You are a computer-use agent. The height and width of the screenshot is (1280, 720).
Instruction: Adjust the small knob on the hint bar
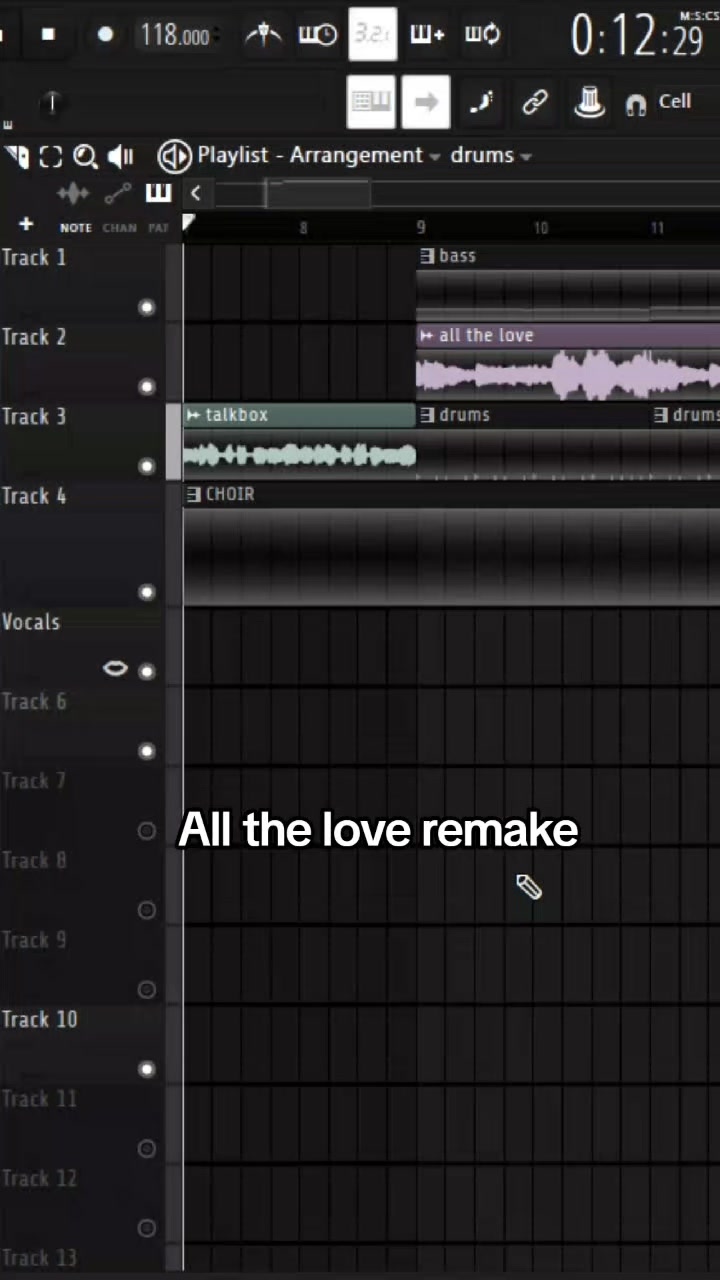tap(52, 101)
